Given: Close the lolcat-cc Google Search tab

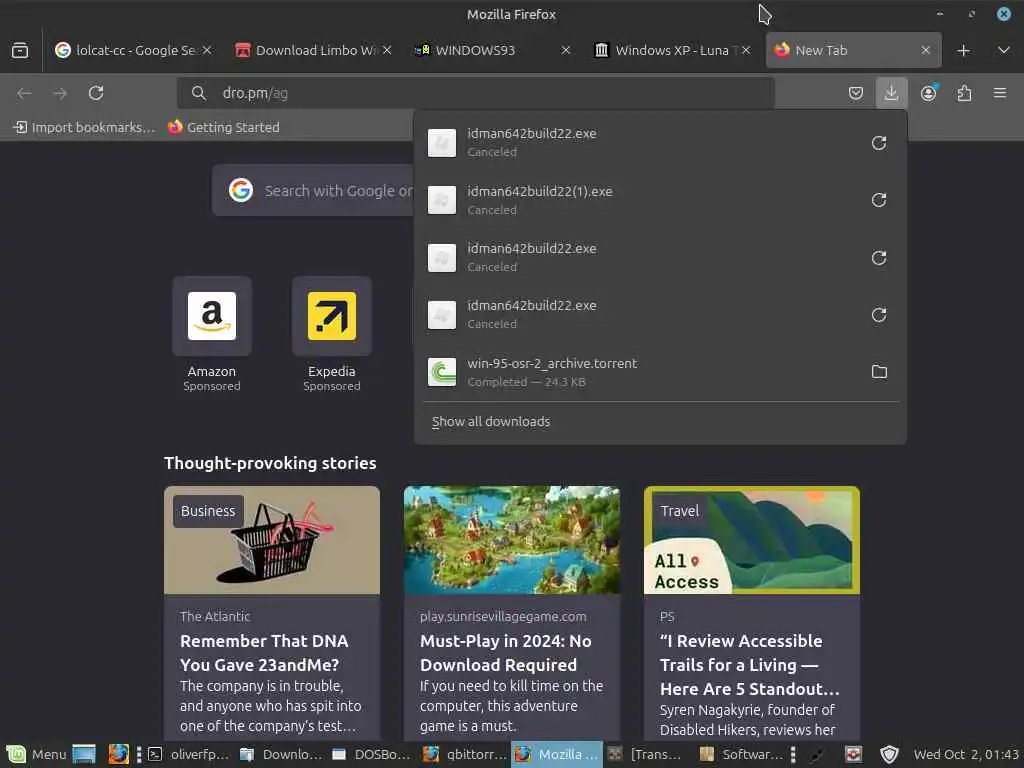Looking at the screenshot, I should click(207, 50).
